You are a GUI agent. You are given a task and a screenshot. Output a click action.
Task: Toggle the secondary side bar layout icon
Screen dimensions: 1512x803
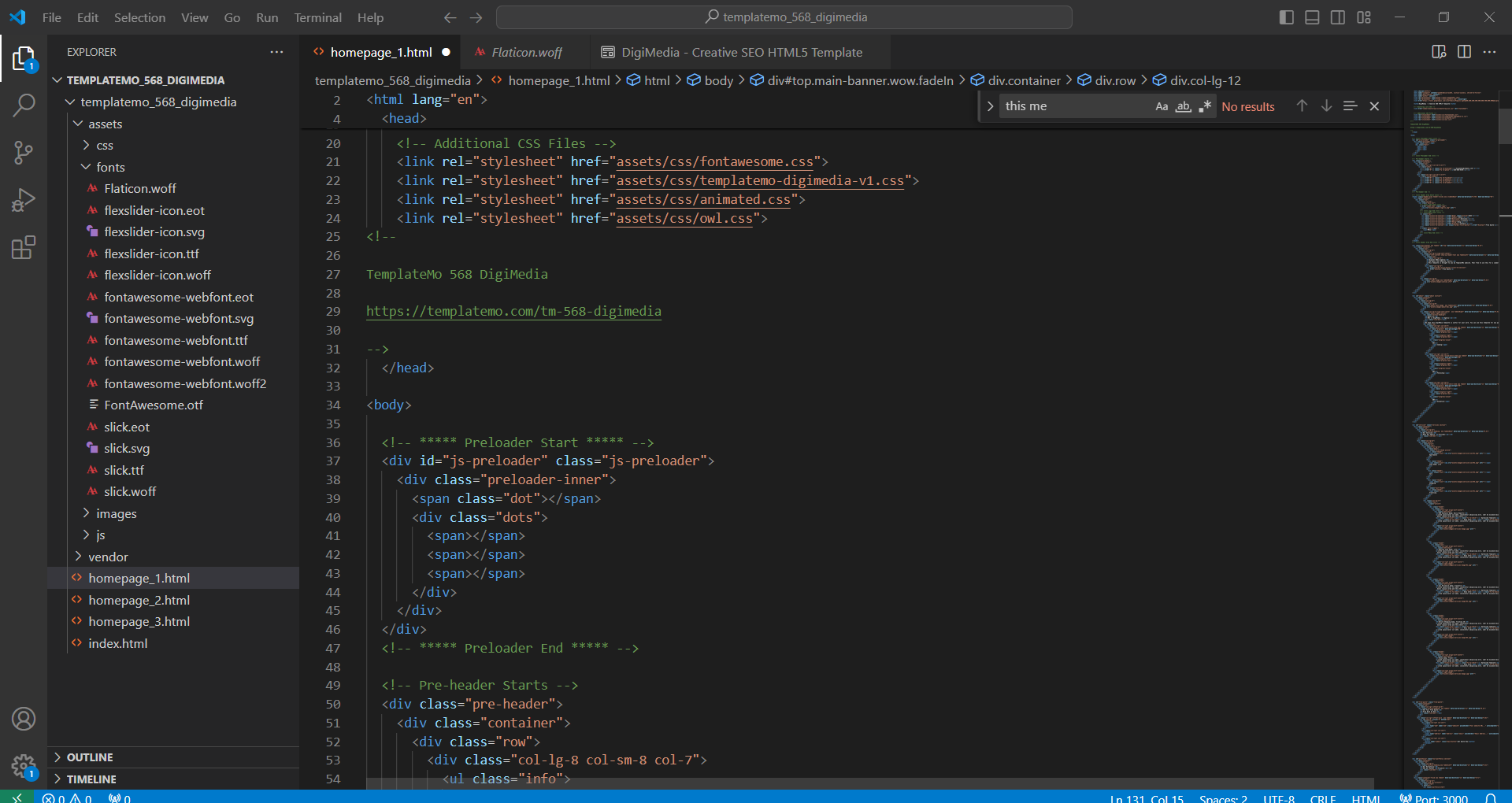coord(1338,17)
